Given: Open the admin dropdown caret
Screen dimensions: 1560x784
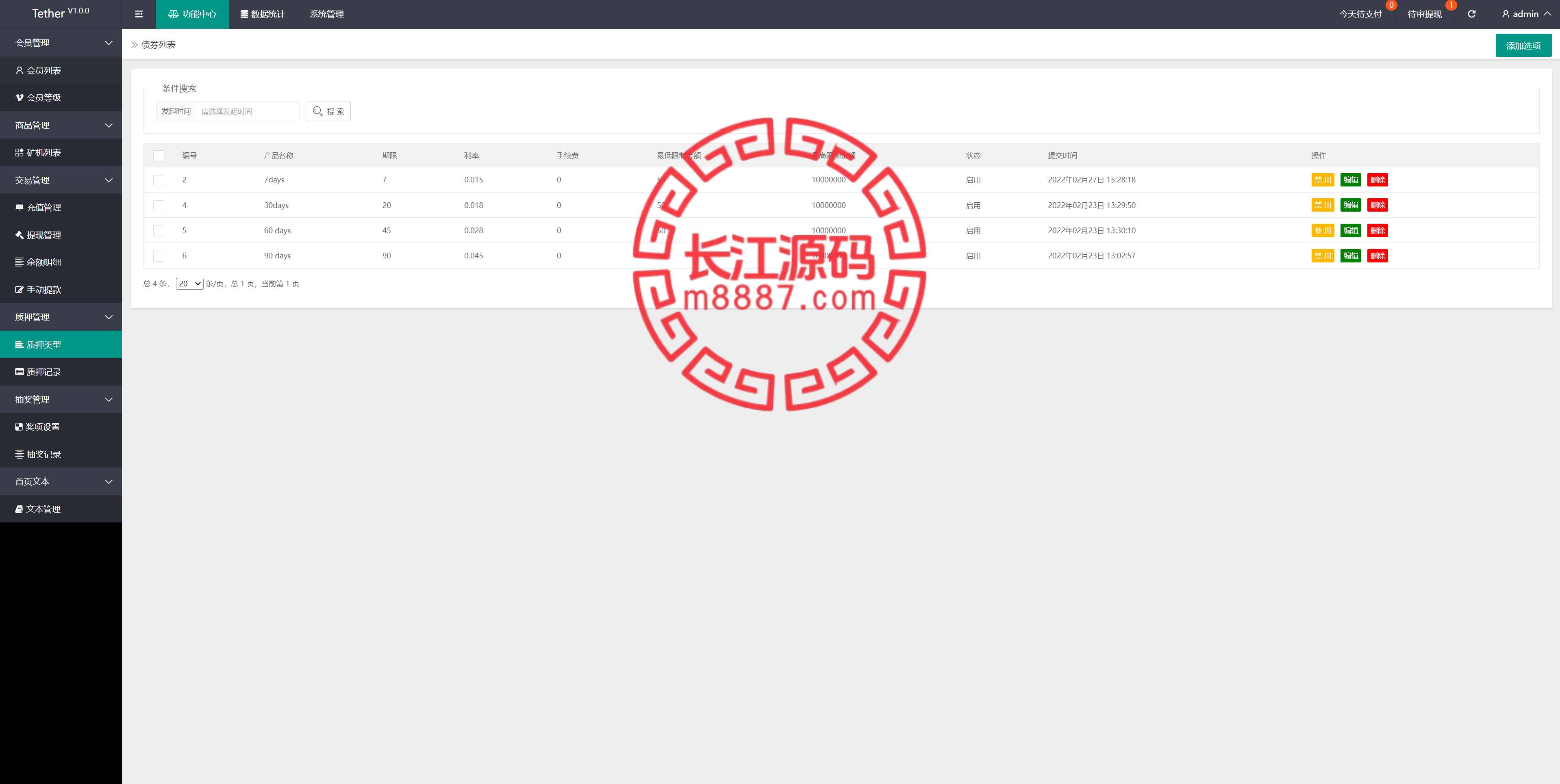Looking at the screenshot, I should coord(1547,13).
